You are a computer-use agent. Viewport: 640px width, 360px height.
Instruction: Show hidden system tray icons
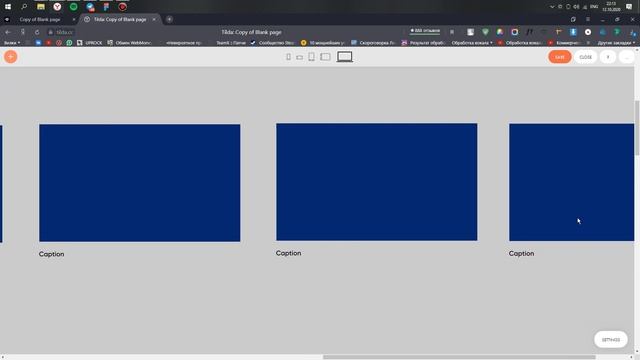pyautogui.click(x=552, y=7)
